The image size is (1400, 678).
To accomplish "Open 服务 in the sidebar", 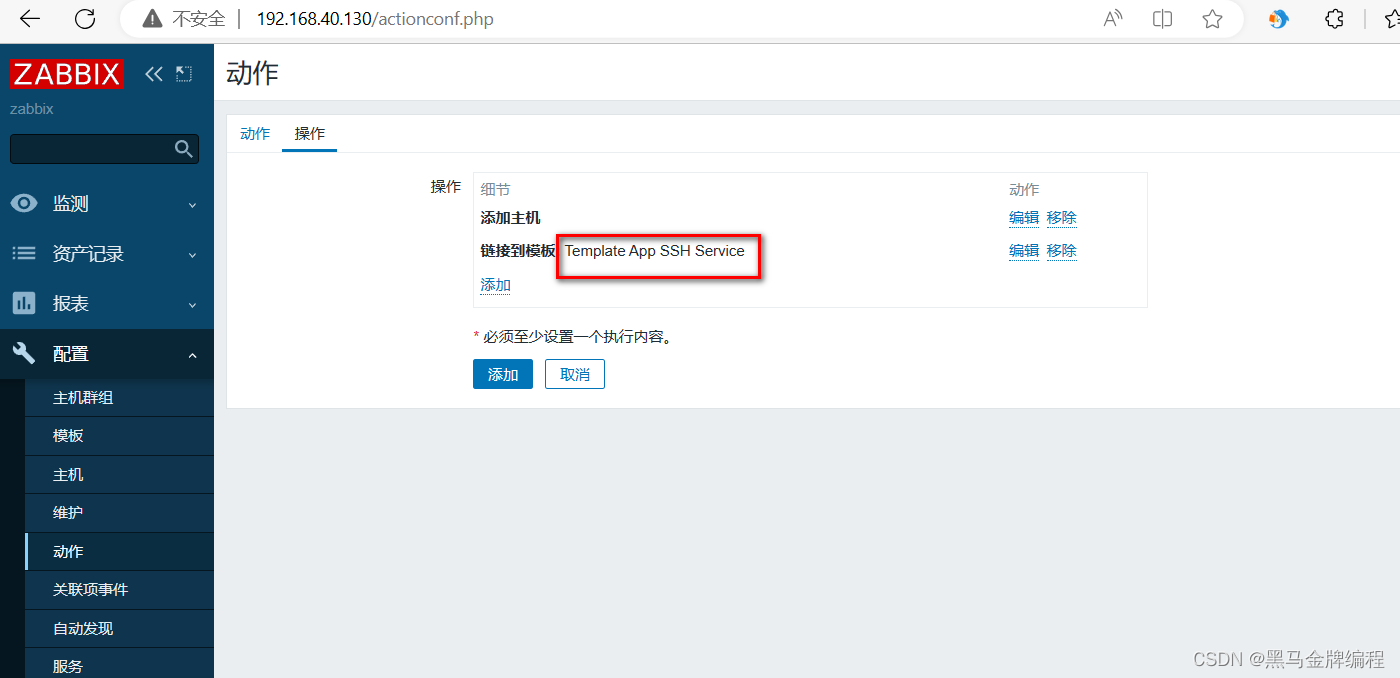I will point(120,665).
